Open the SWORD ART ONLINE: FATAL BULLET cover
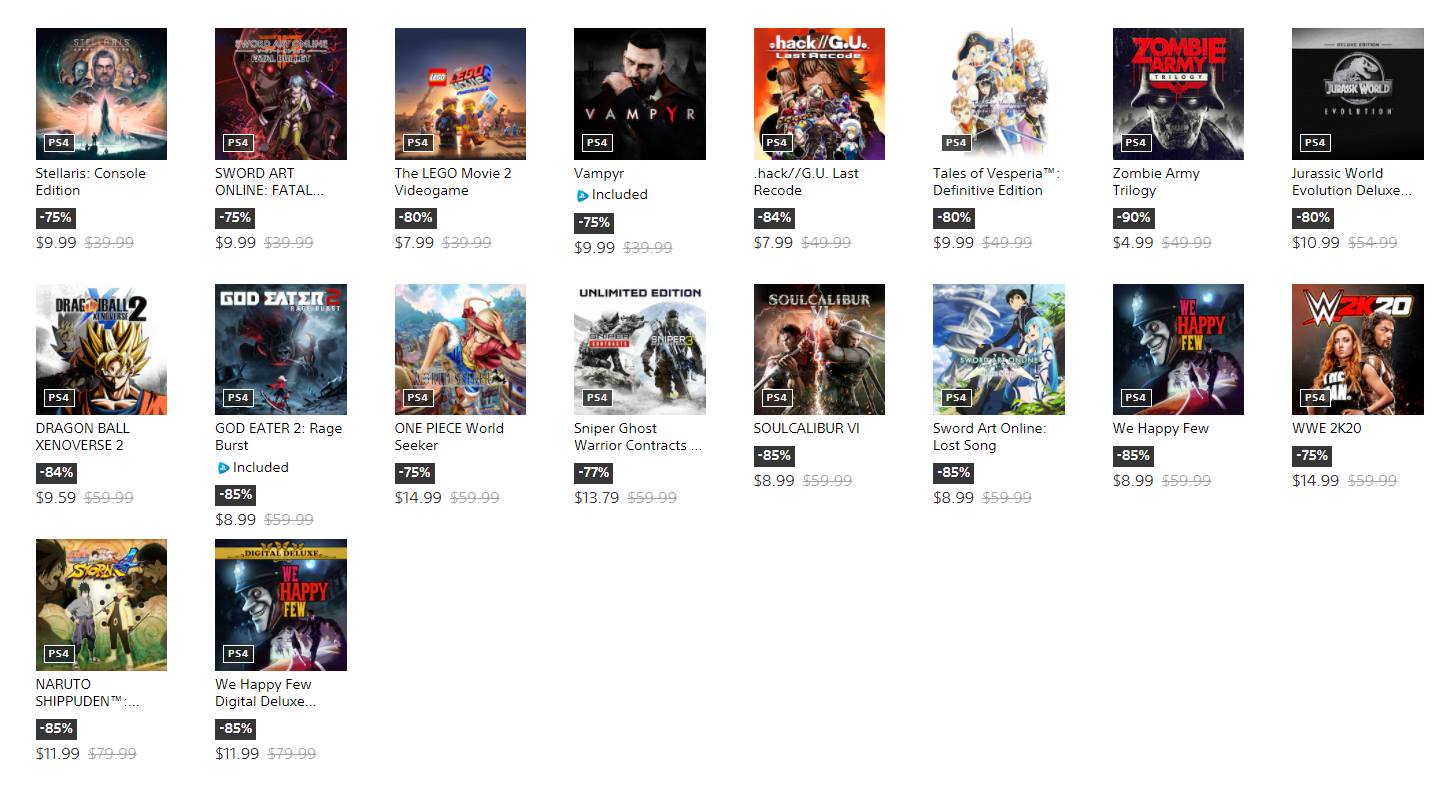 click(281, 94)
